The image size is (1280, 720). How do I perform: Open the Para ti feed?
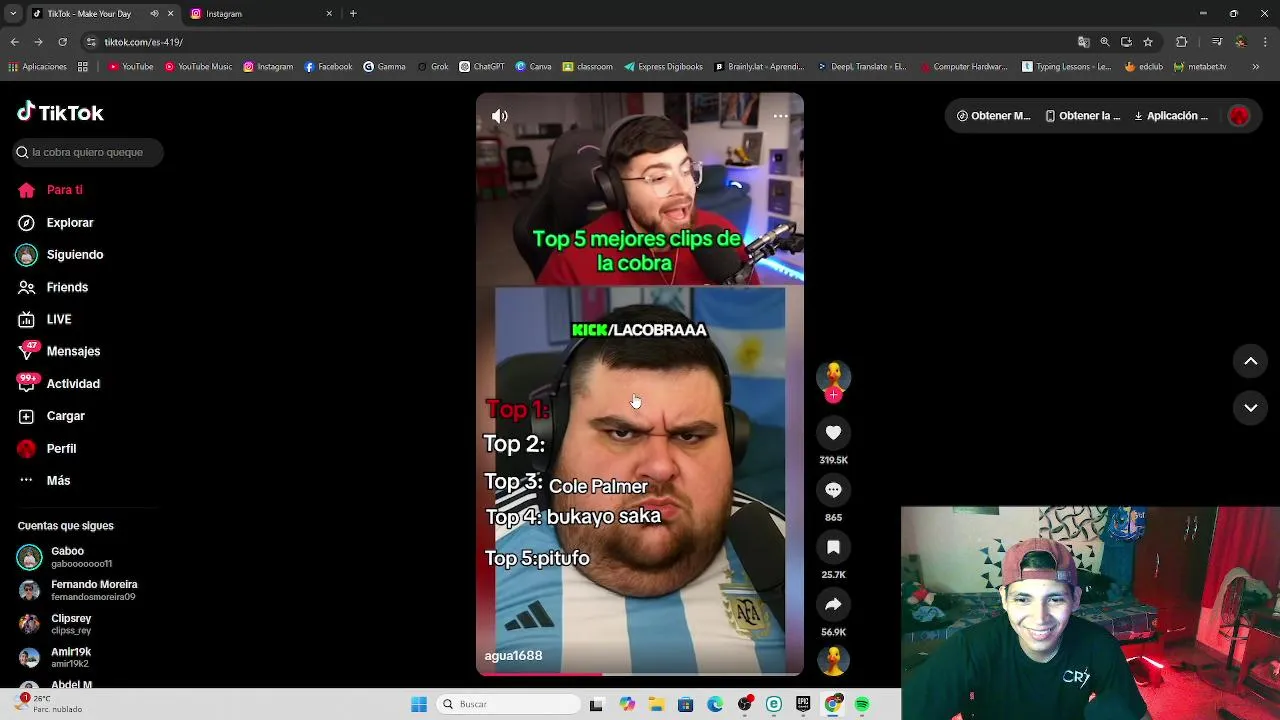(50, 190)
